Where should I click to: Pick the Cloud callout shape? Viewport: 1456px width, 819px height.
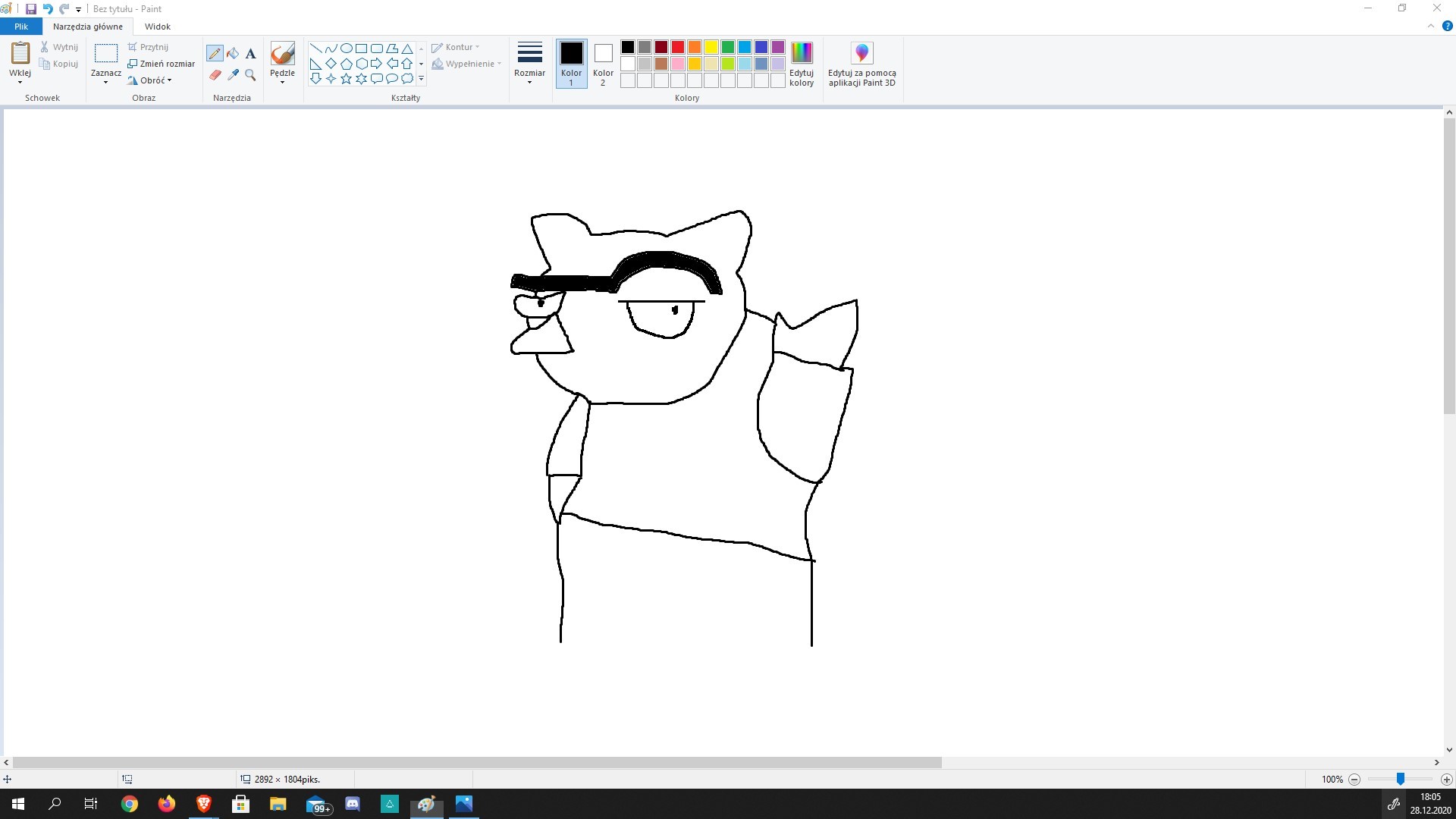[x=407, y=78]
